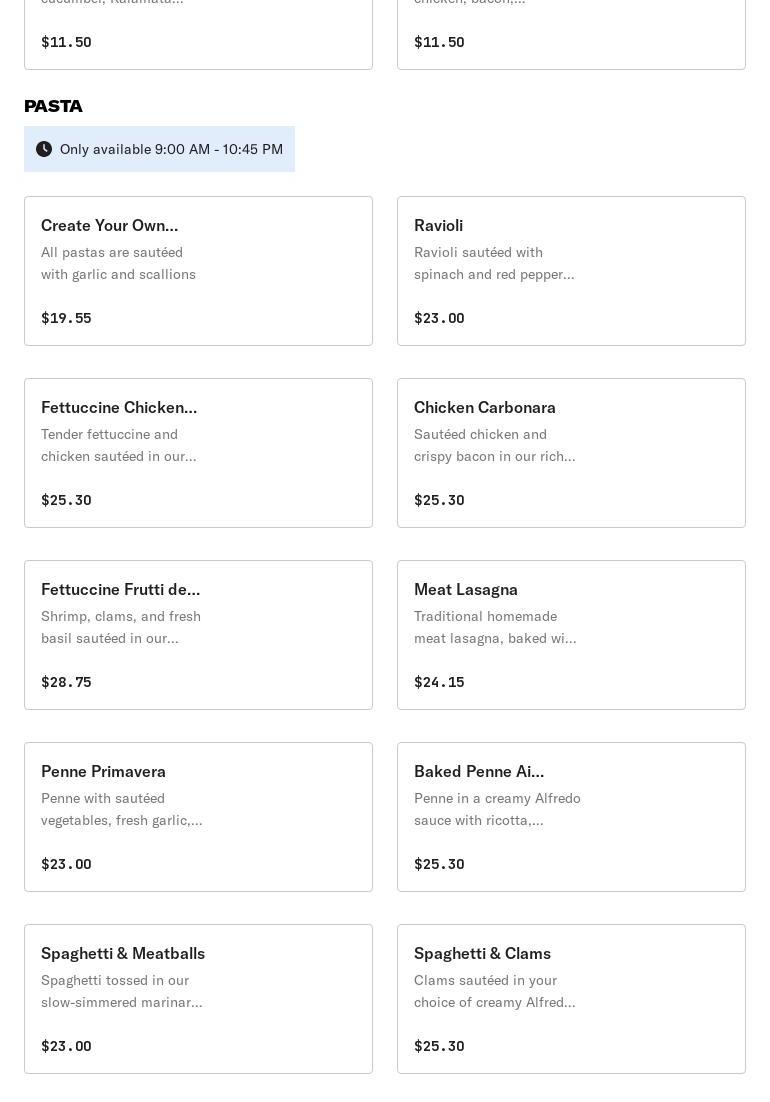
Task: Select the Penne Primavera item
Action: [198, 817]
